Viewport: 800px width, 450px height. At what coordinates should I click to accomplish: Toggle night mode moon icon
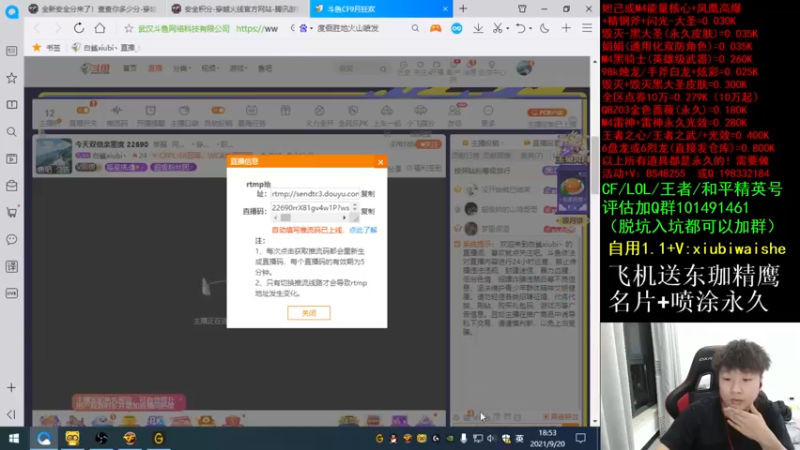[544, 29]
